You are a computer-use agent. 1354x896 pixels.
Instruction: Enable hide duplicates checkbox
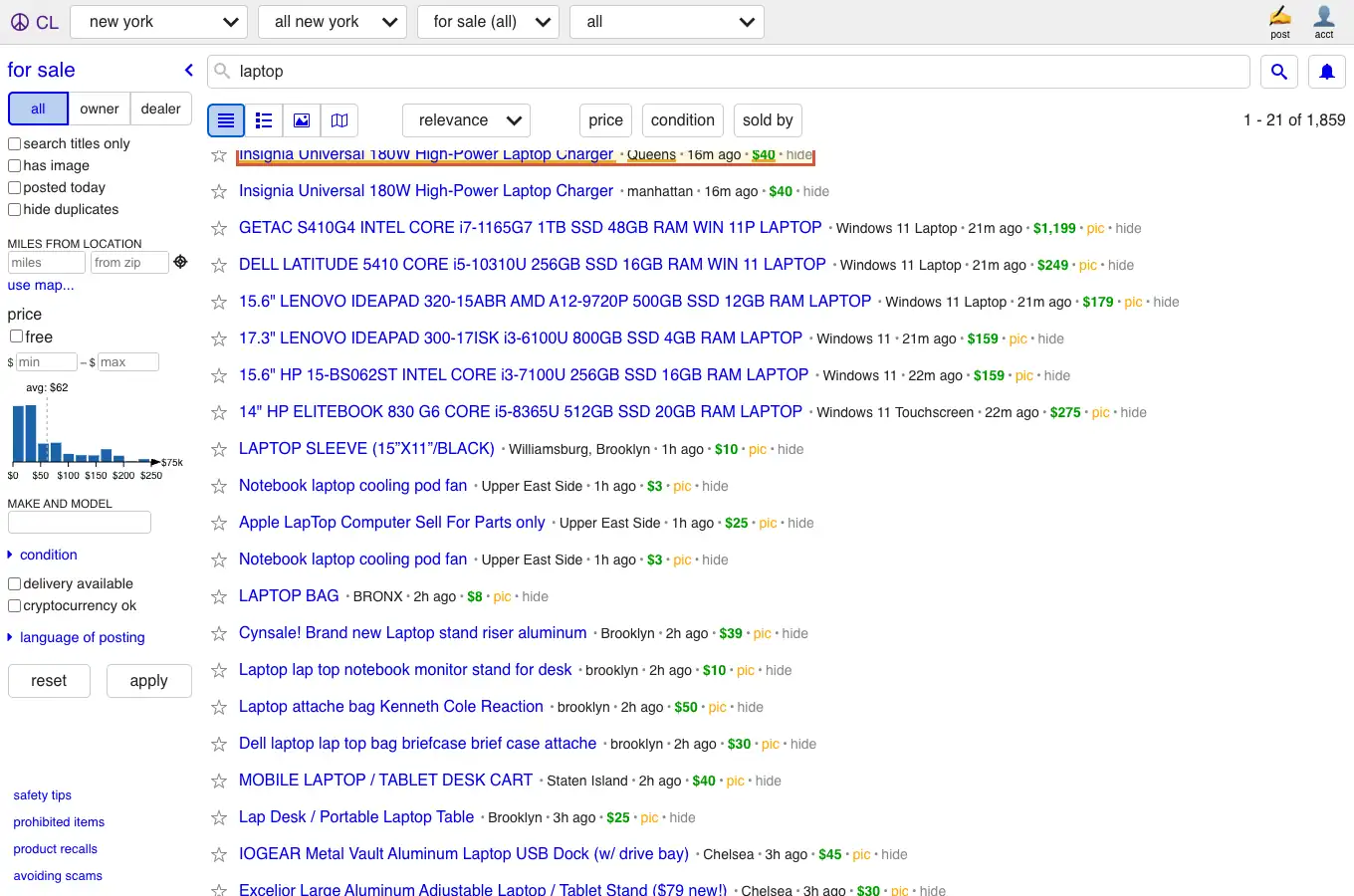pos(15,210)
